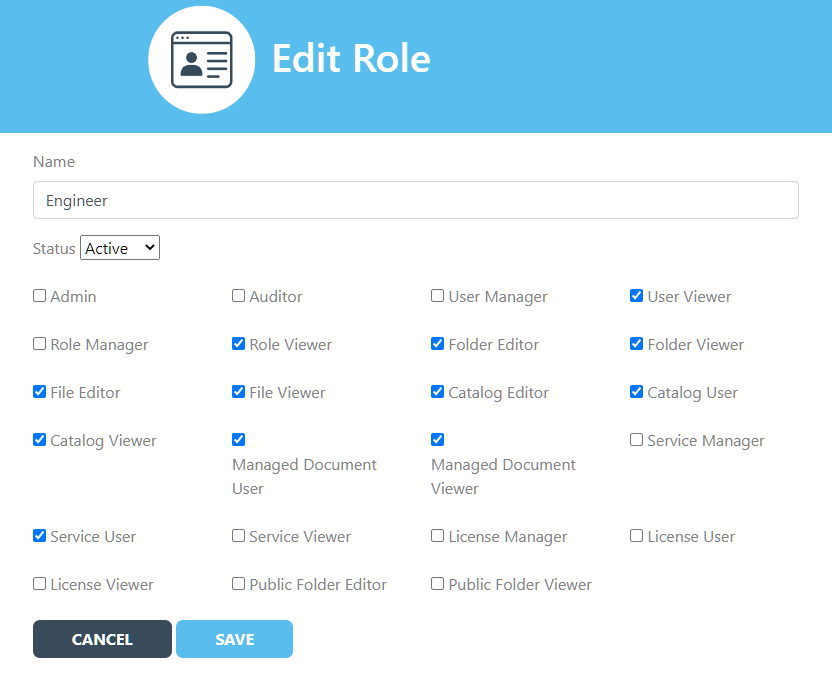Enable the Service Manager checkbox
This screenshot has height=676, width=832.
pyautogui.click(x=636, y=439)
